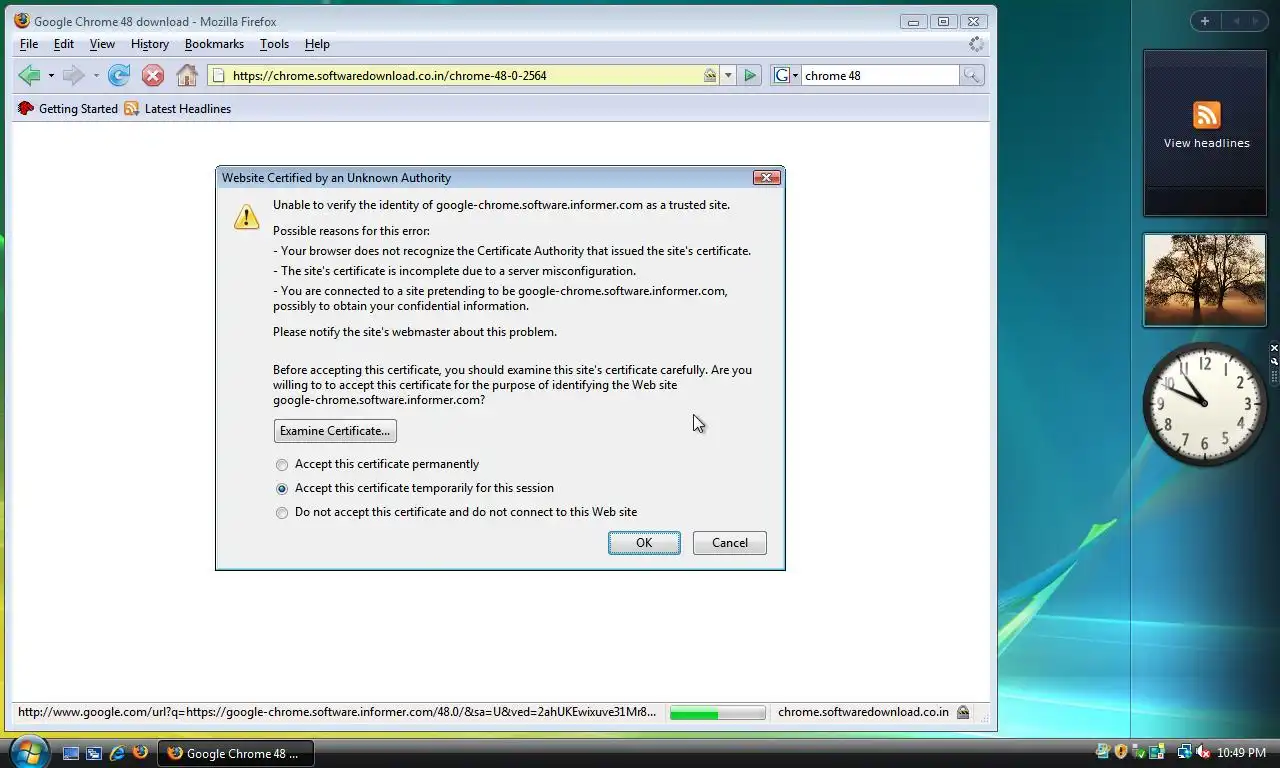This screenshot has height=768, width=1280.
Task: Click the search magnifier button
Action: click(972, 75)
